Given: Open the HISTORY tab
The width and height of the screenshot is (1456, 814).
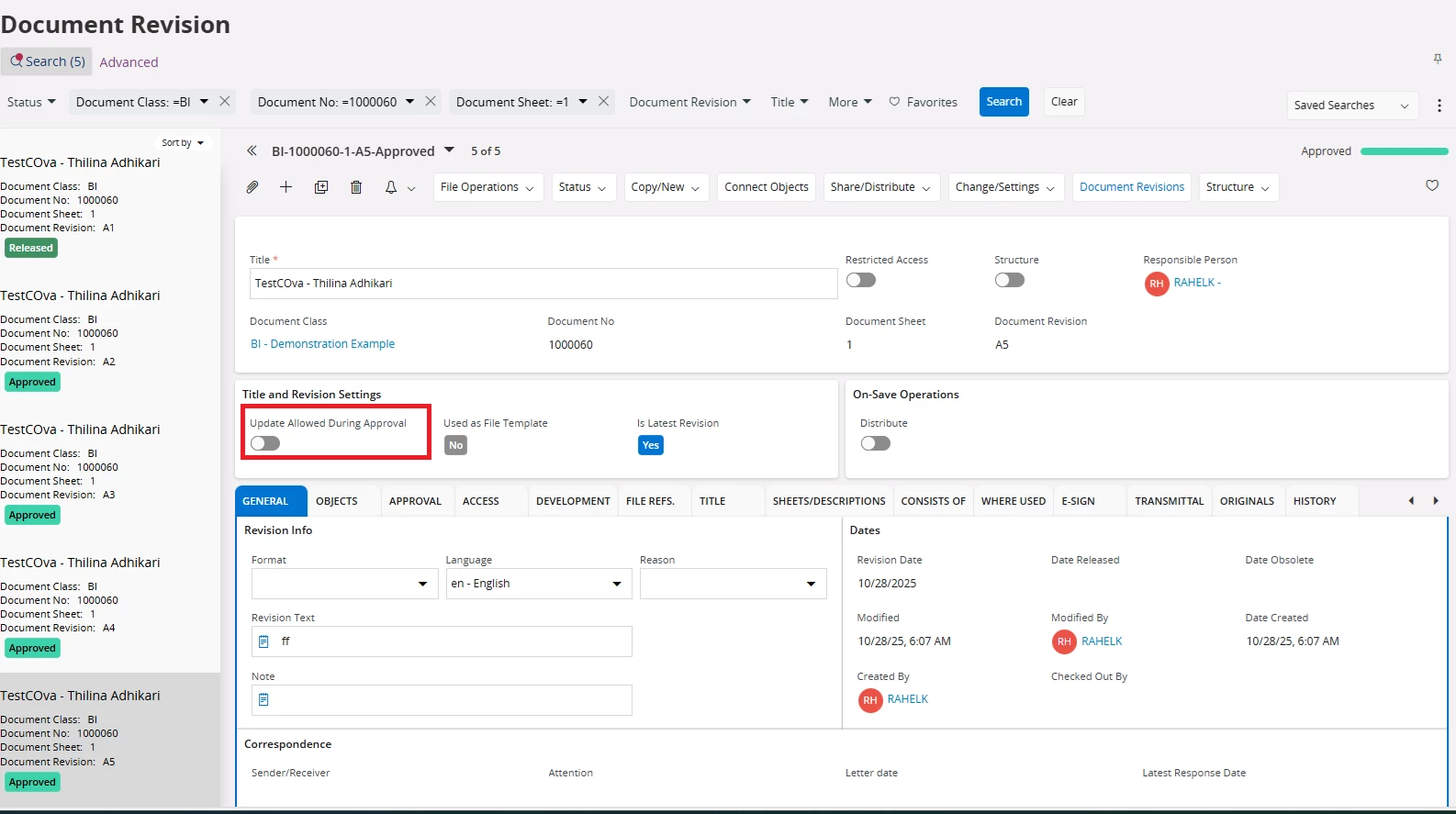Looking at the screenshot, I should tap(1314, 501).
